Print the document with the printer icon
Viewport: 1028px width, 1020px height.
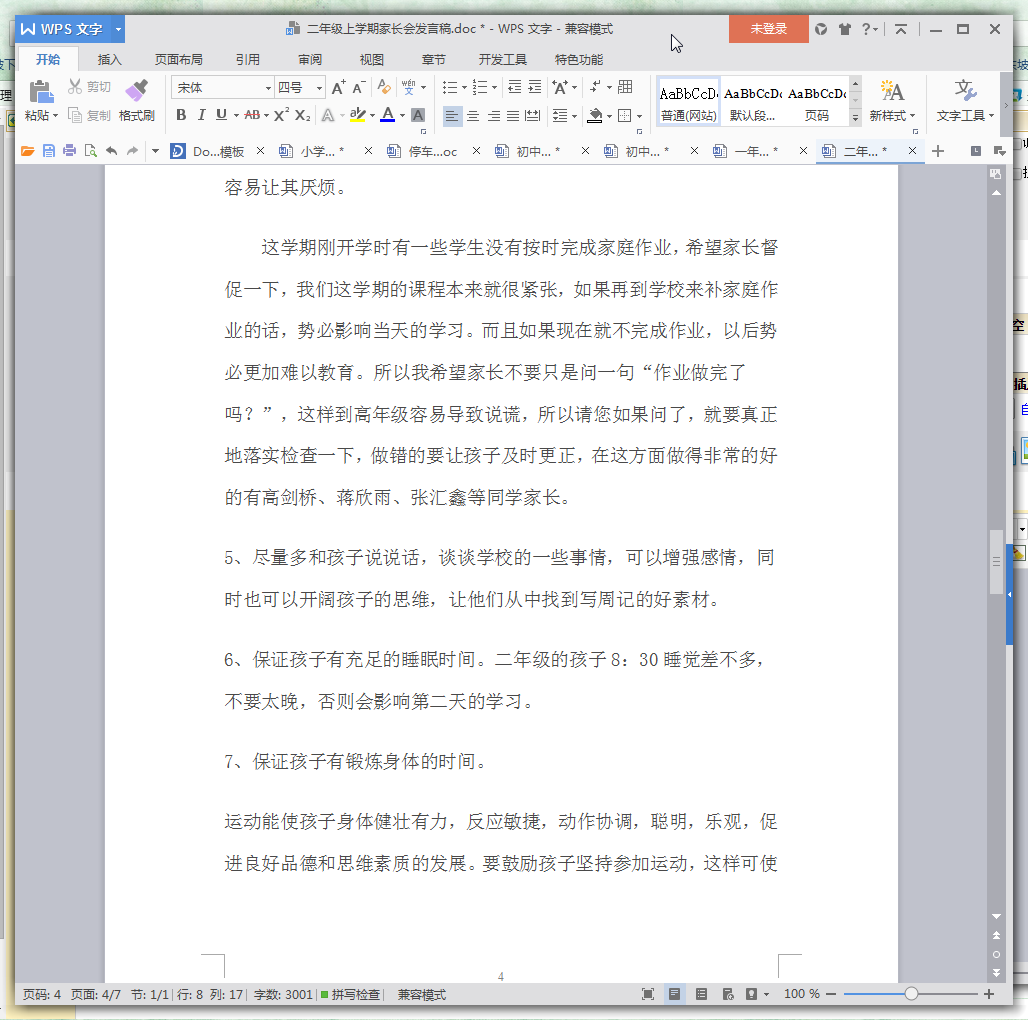(69, 151)
